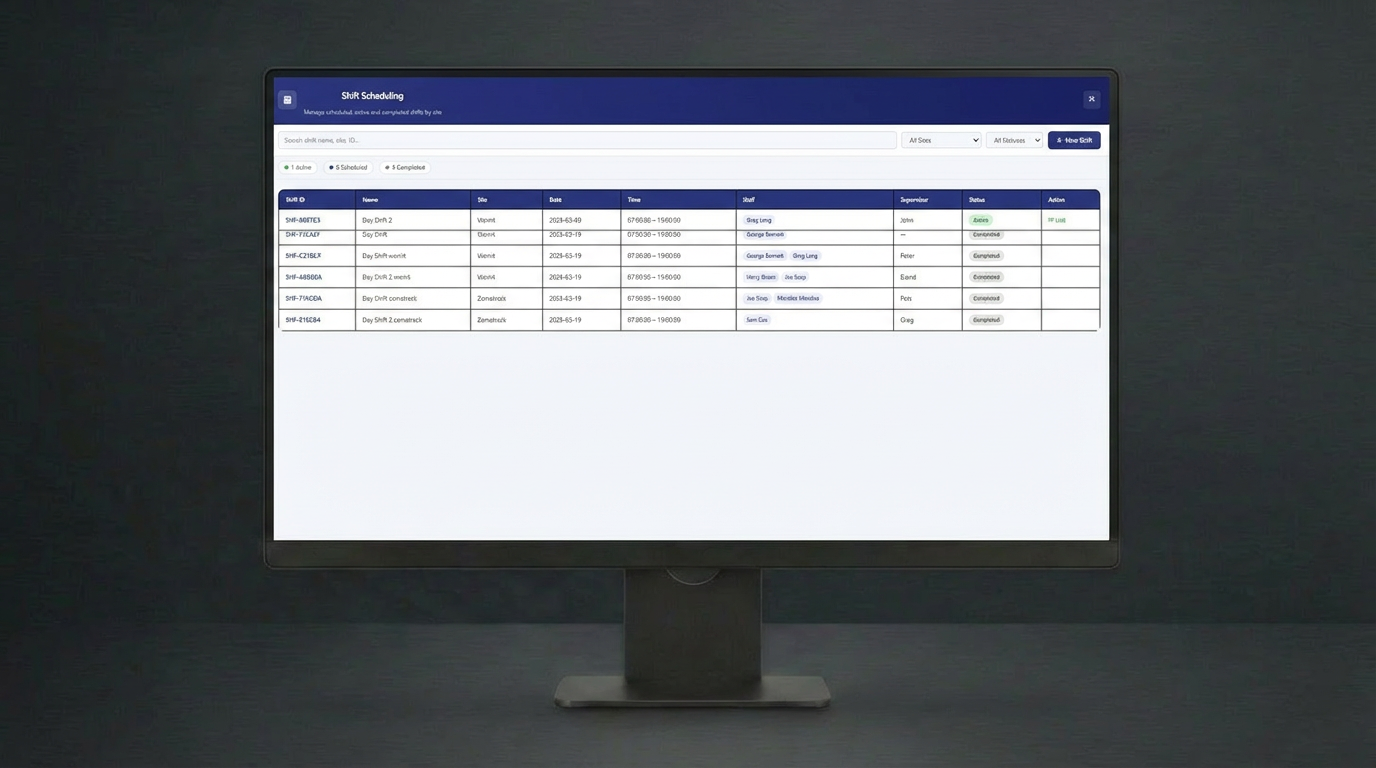This screenshot has height=768, width=1376.
Task: Toggle the Scheduled filter chip
Action: tap(348, 168)
